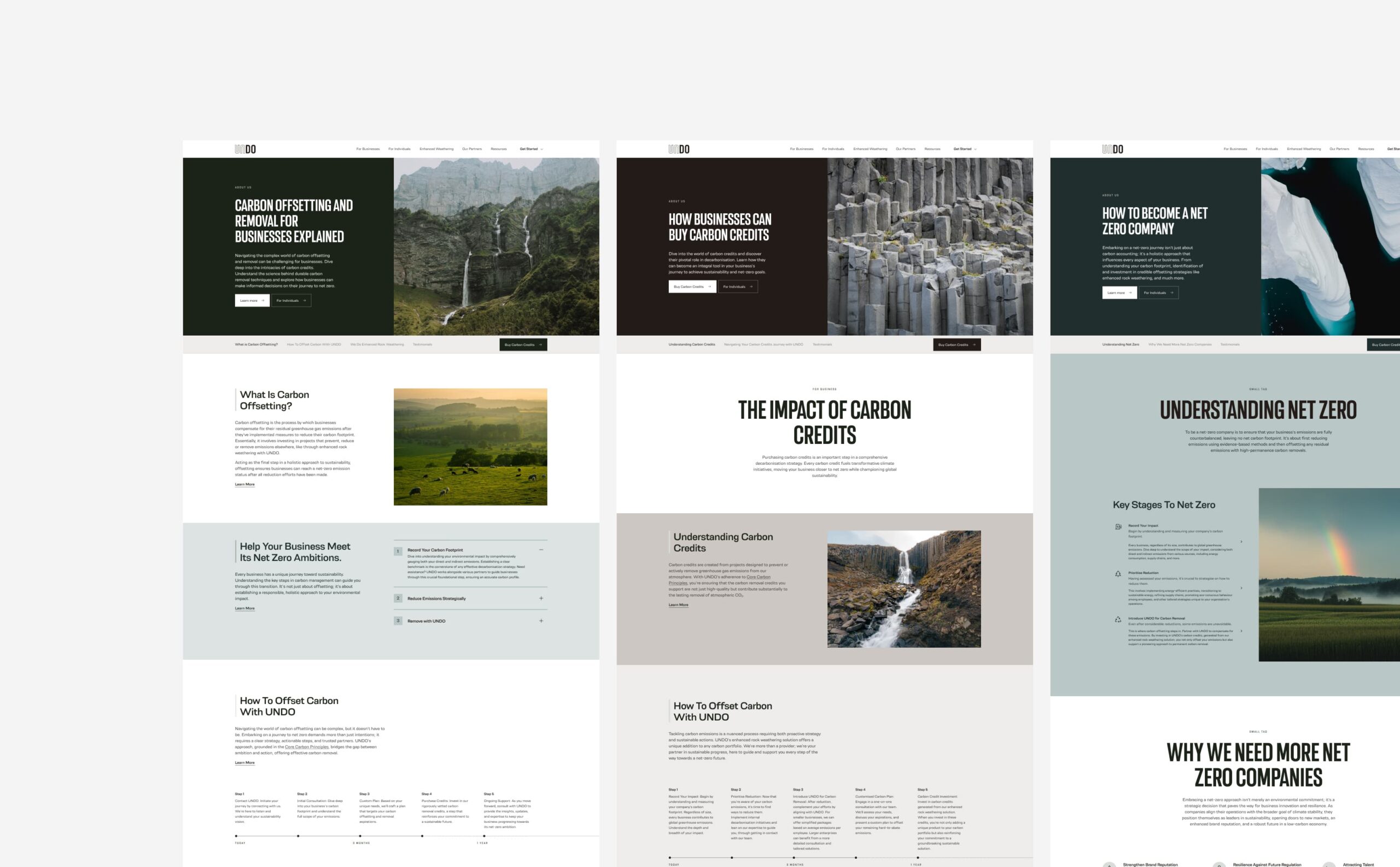Image resolution: width=1400 pixels, height=867 pixels.
Task: Open the Core Carbon Principles link on the left page
Action: (307, 747)
